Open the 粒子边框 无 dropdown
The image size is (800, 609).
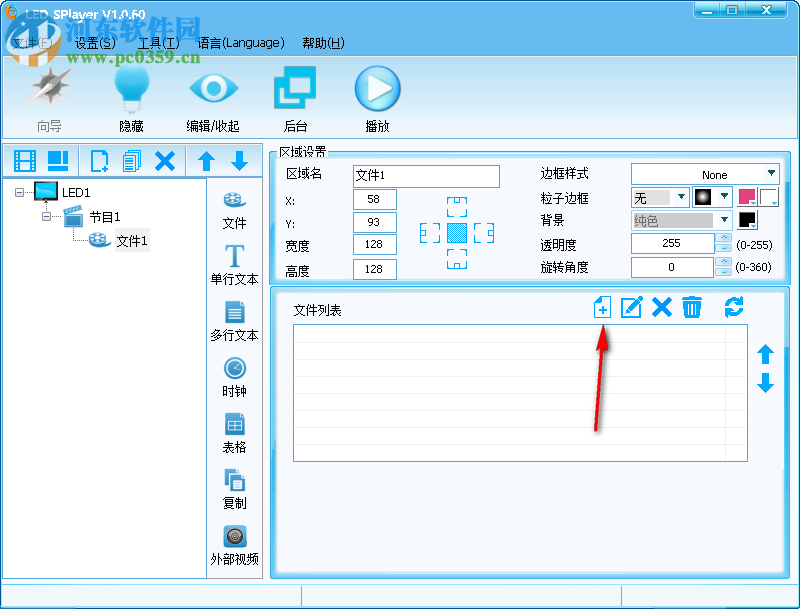point(660,197)
